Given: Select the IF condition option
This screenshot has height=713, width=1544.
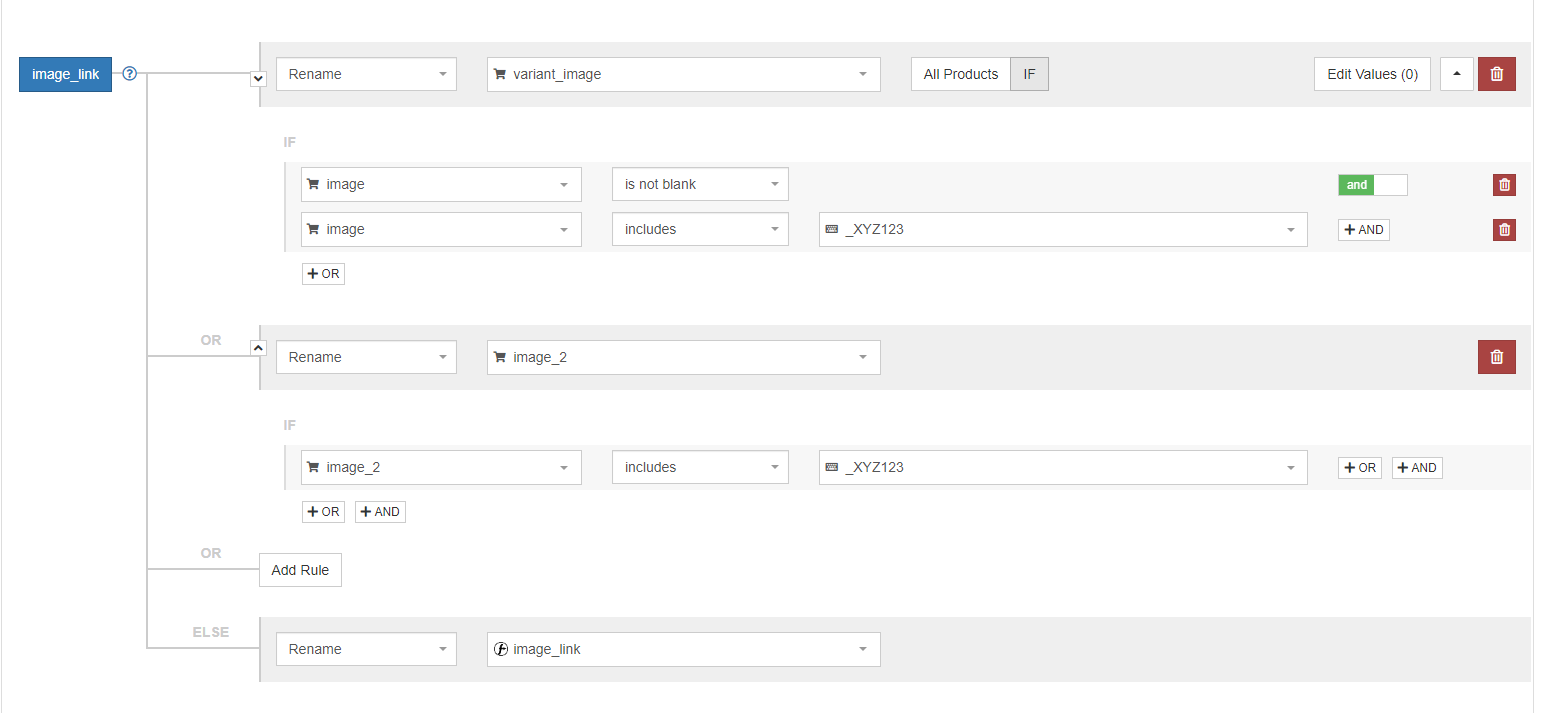Looking at the screenshot, I should click(x=1029, y=74).
